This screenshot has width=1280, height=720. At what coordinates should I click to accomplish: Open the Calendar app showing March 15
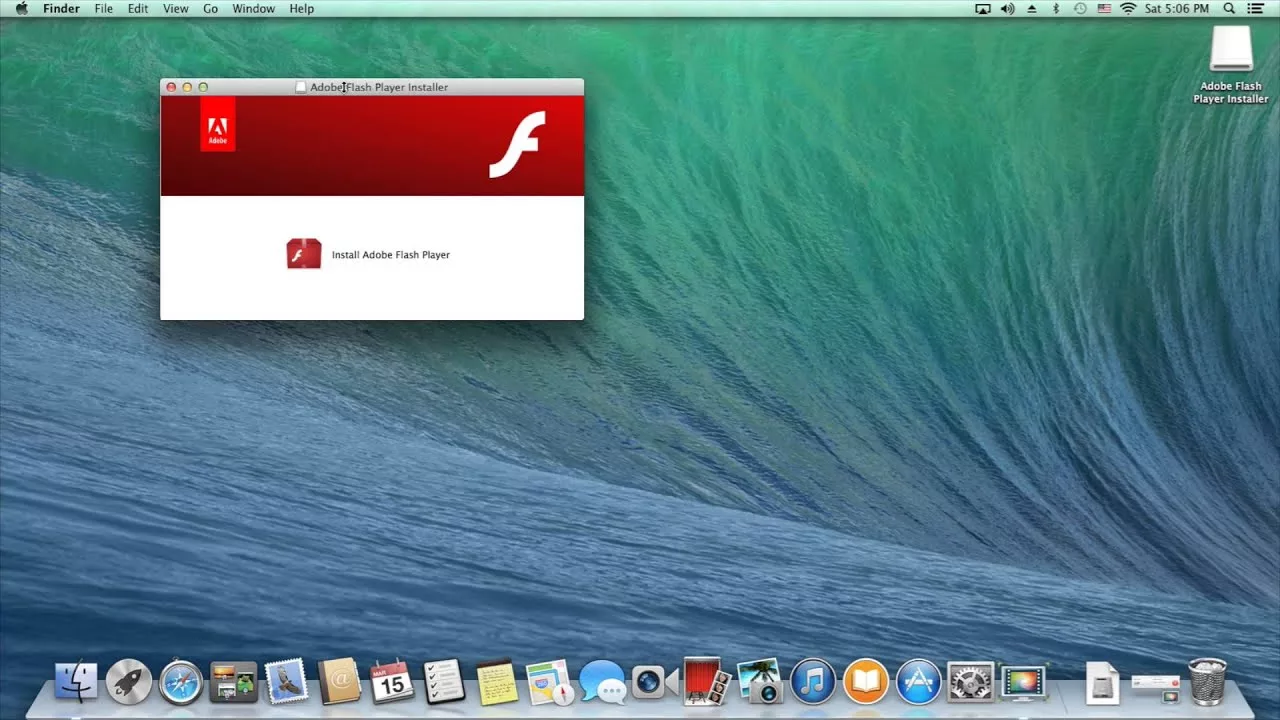pos(392,684)
